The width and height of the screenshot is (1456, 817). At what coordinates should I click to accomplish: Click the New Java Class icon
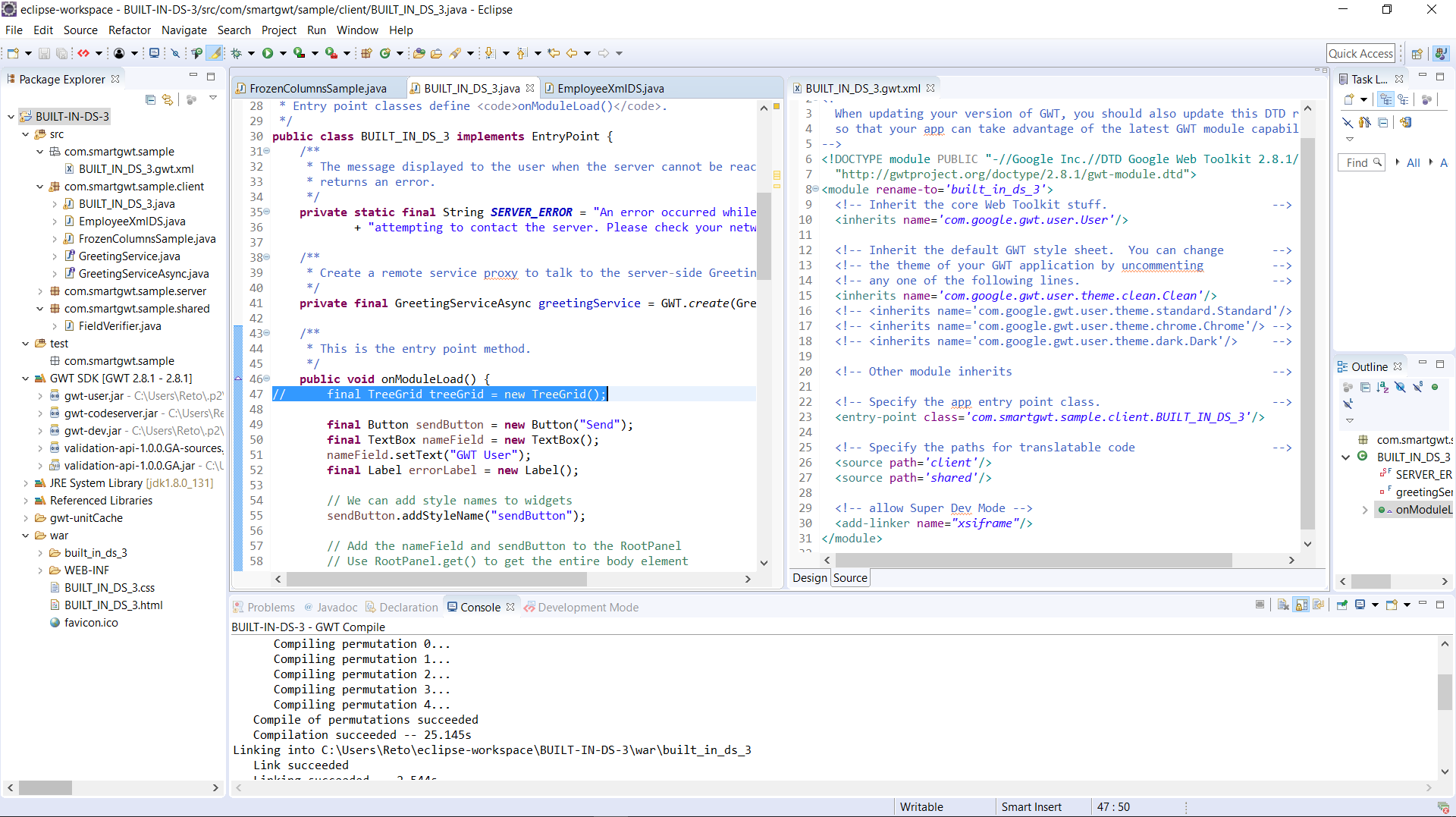point(385,53)
